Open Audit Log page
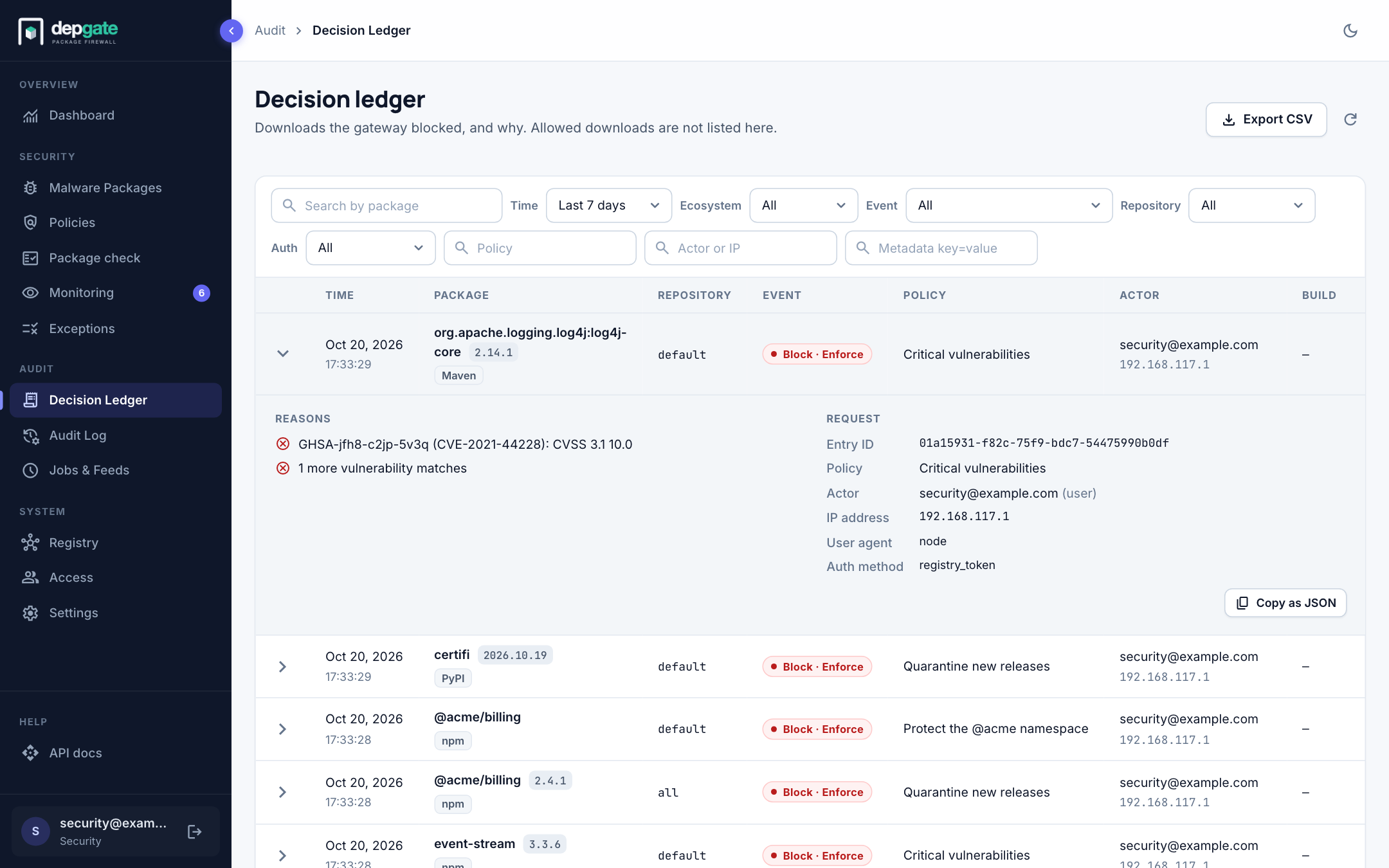Screen dimensions: 1389x868 point(116,435)
